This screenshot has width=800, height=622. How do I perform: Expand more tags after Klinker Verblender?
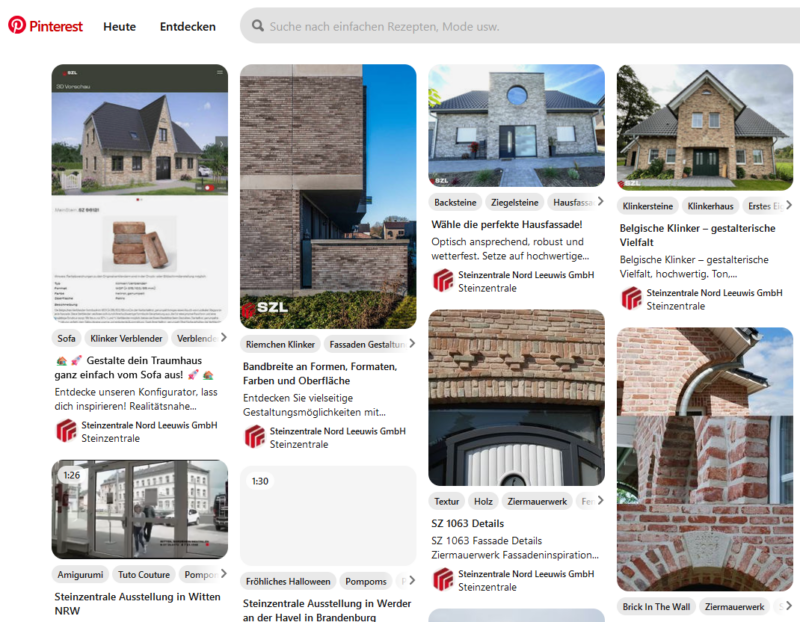223,337
